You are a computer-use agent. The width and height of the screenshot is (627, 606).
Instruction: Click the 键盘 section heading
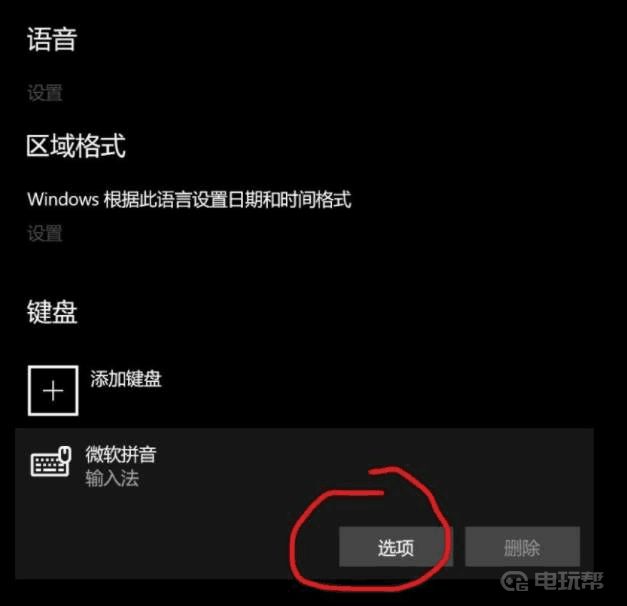click(52, 312)
